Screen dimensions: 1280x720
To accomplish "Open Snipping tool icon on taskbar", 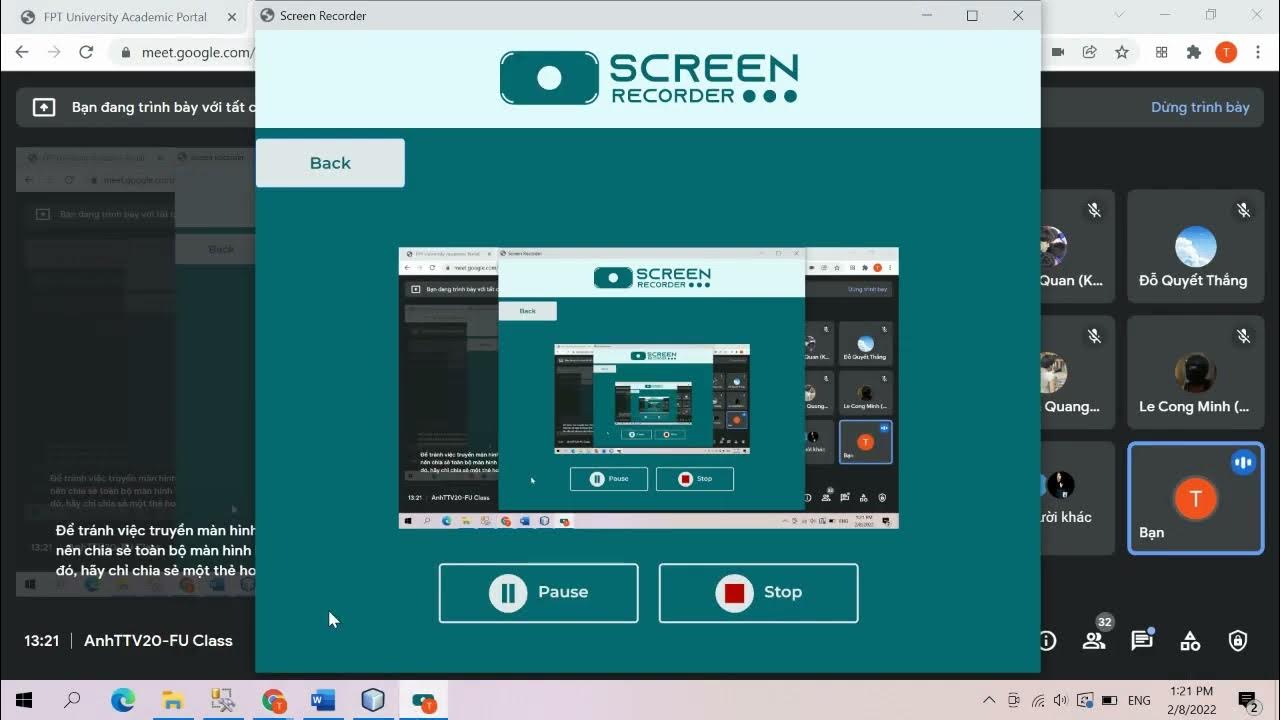I will 223,700.
